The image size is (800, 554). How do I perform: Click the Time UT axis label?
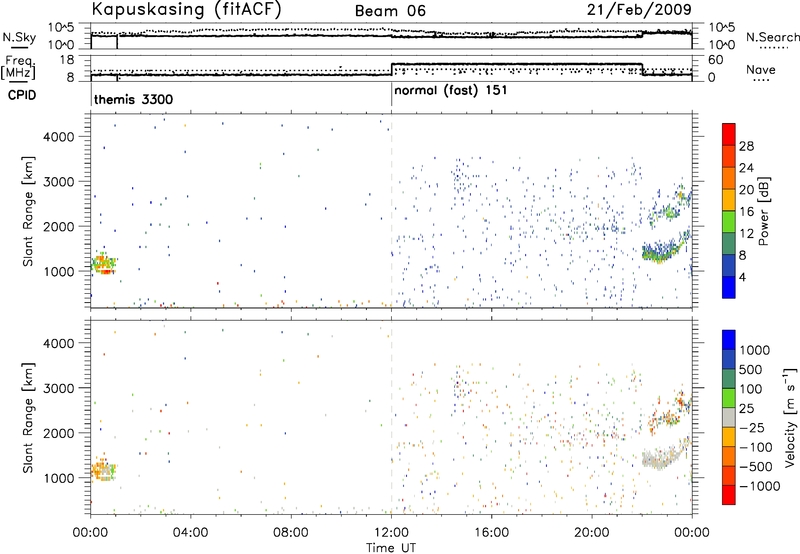coord(391,548)
